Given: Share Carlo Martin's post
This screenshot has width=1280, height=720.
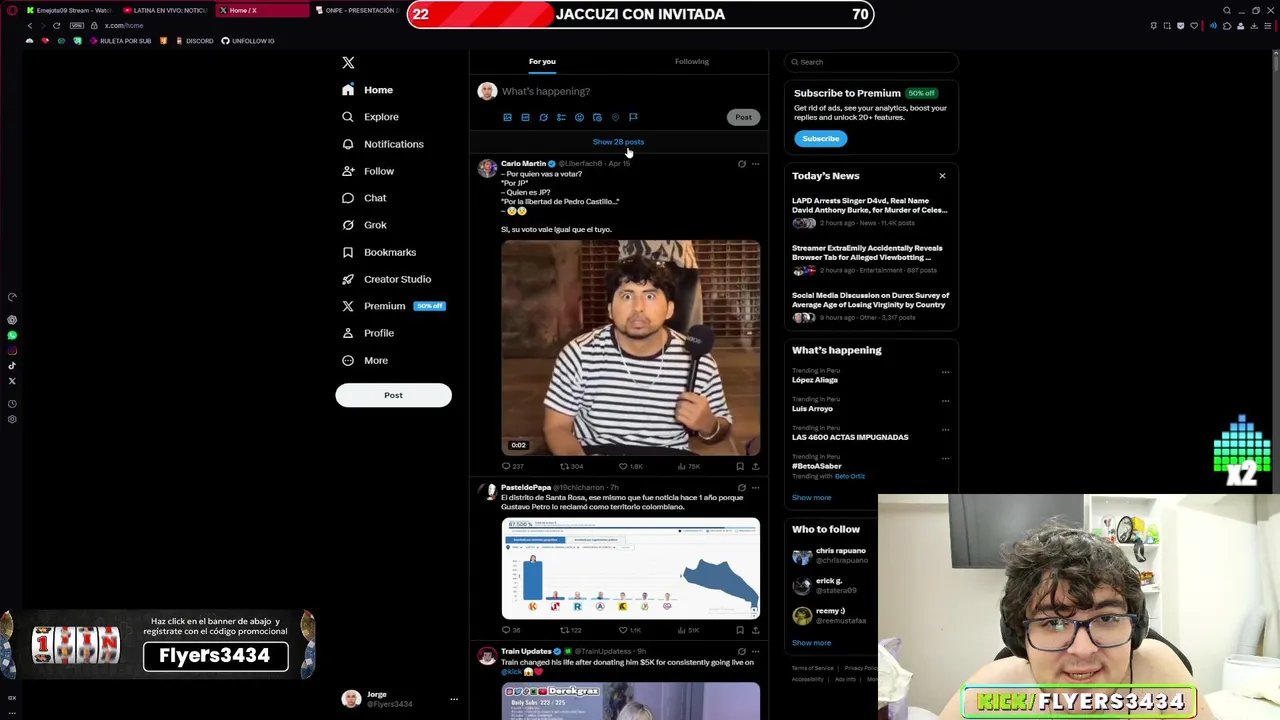Looking at the screenshot, I should pos(755,466).
